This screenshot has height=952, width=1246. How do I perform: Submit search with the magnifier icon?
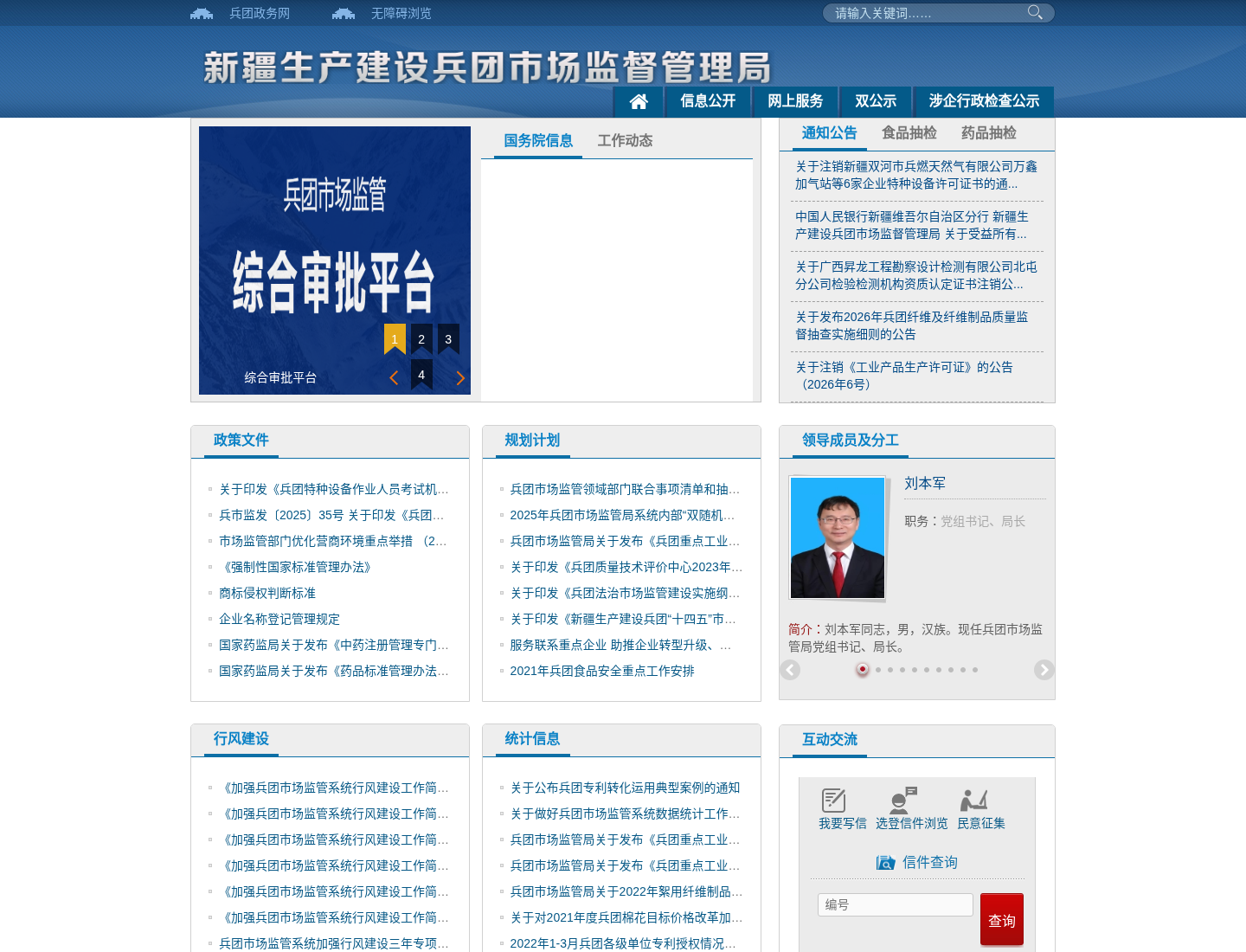coord(1035,12)
